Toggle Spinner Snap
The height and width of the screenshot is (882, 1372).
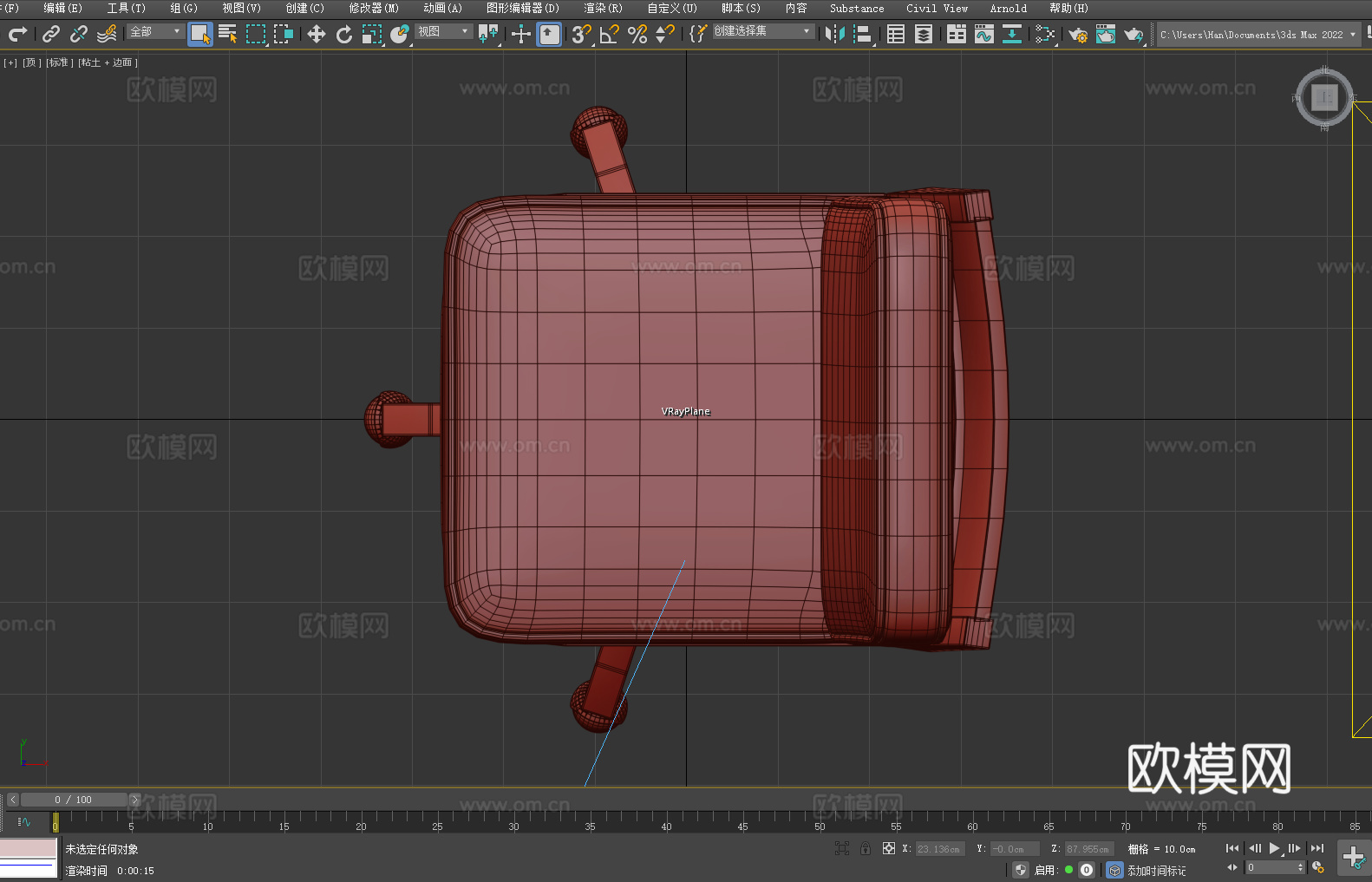(x=664, y=34)
